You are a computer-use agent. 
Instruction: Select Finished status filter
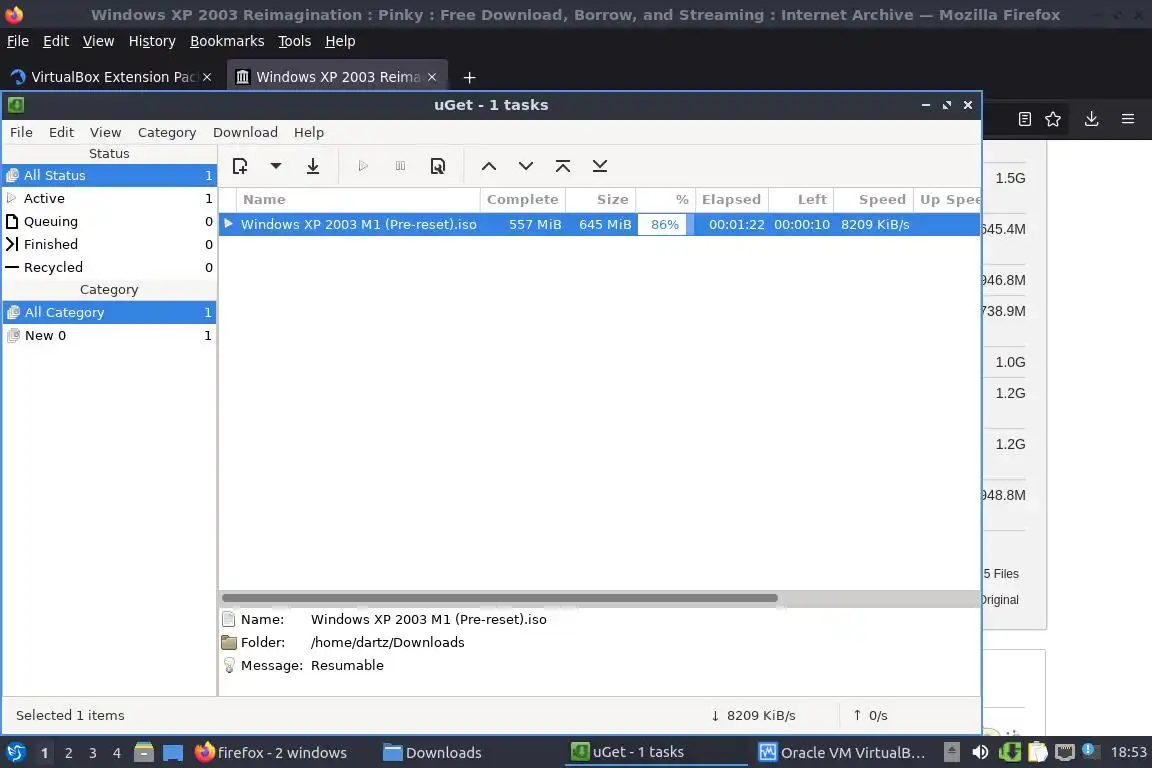[x=109, y=244]
